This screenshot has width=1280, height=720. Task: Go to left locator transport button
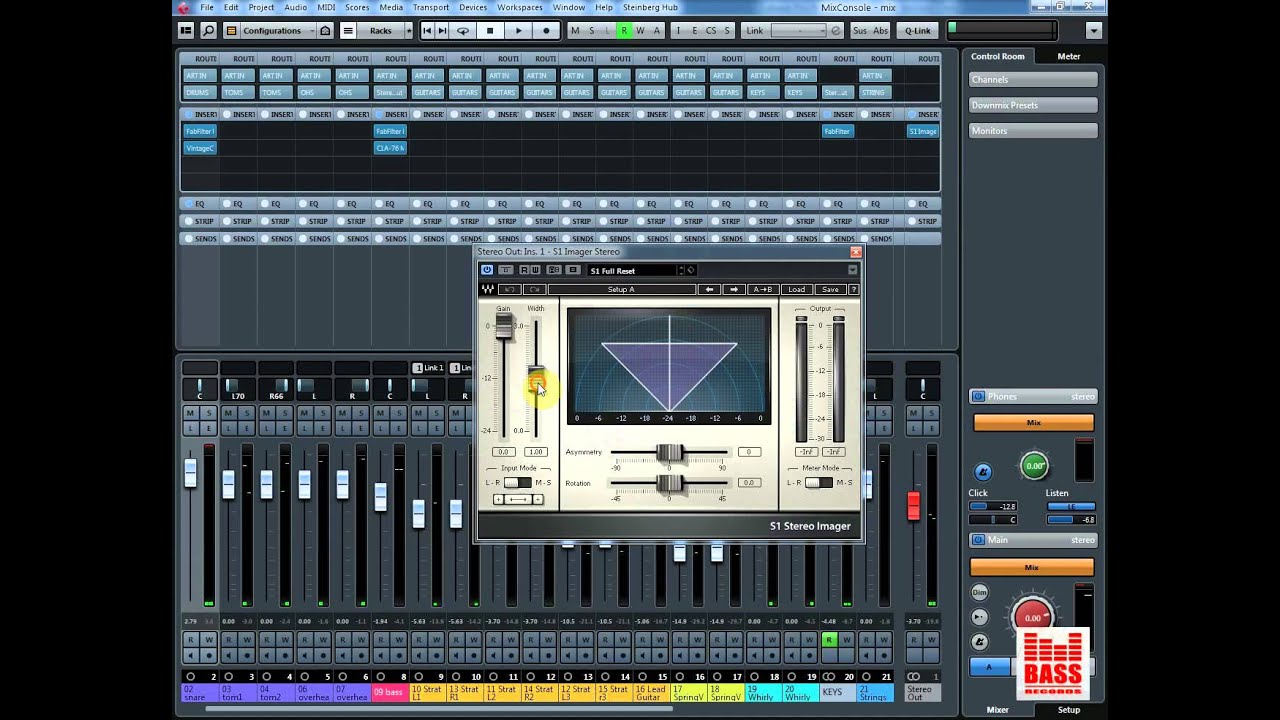[427, 31]
